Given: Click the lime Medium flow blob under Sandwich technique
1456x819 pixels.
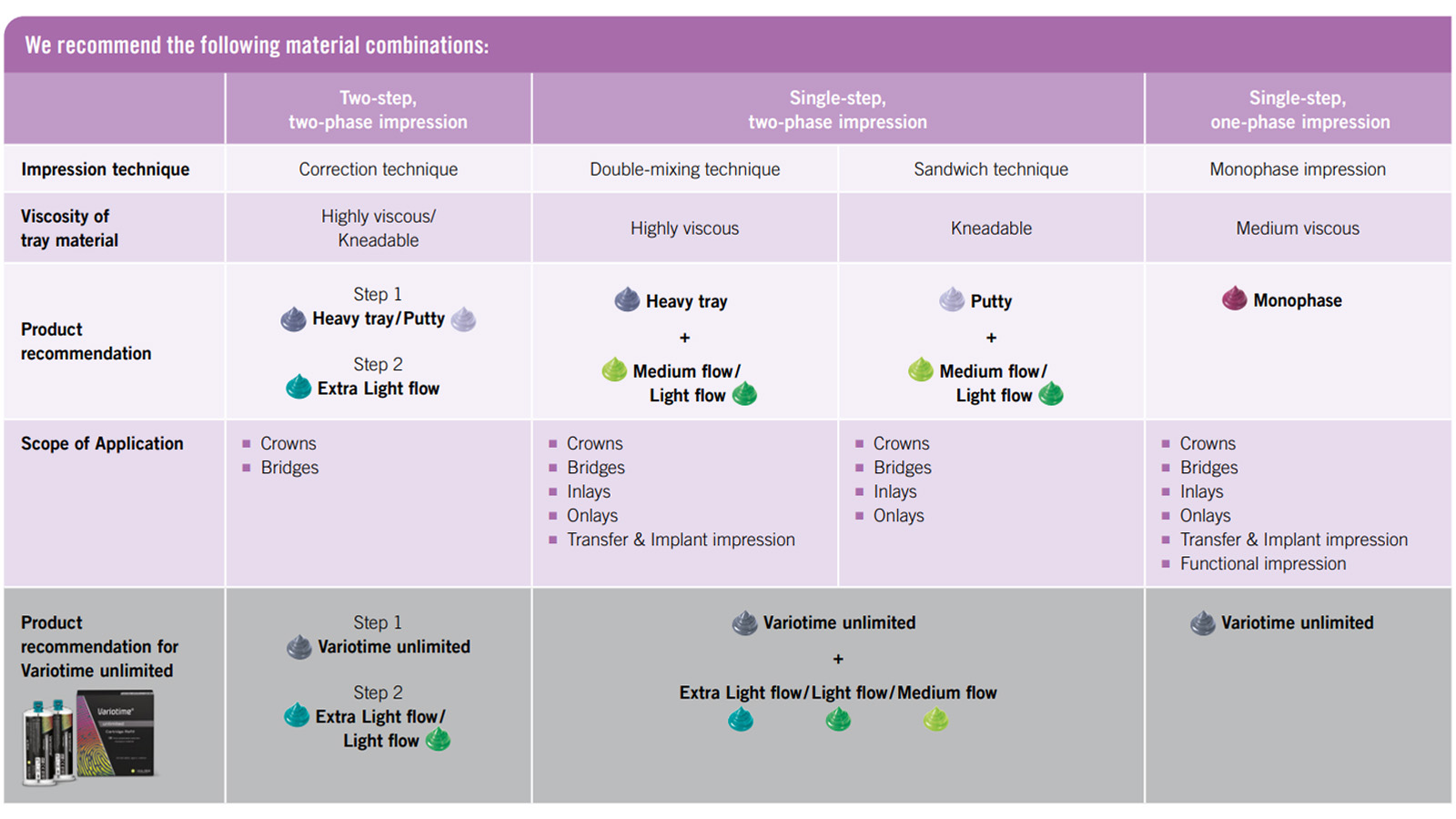Looking at the screenshot, I should click(921, 369).
